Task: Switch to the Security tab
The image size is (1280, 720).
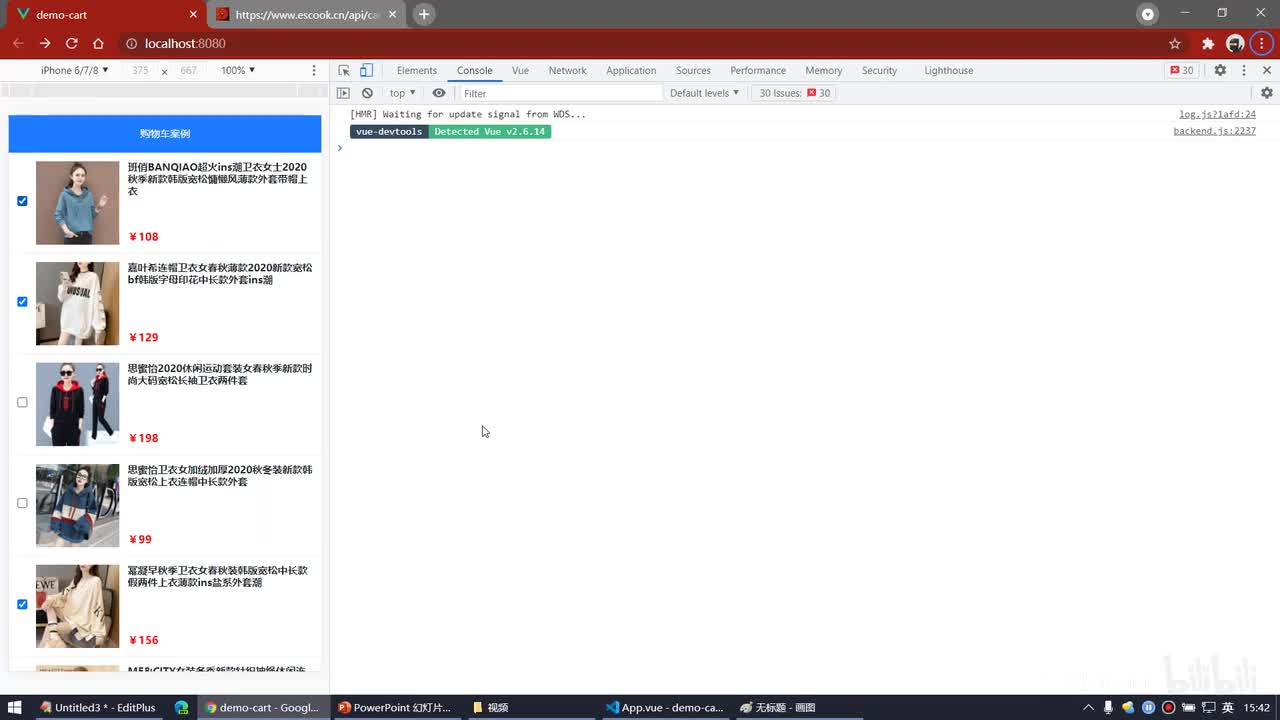Action: pos(880,70)
